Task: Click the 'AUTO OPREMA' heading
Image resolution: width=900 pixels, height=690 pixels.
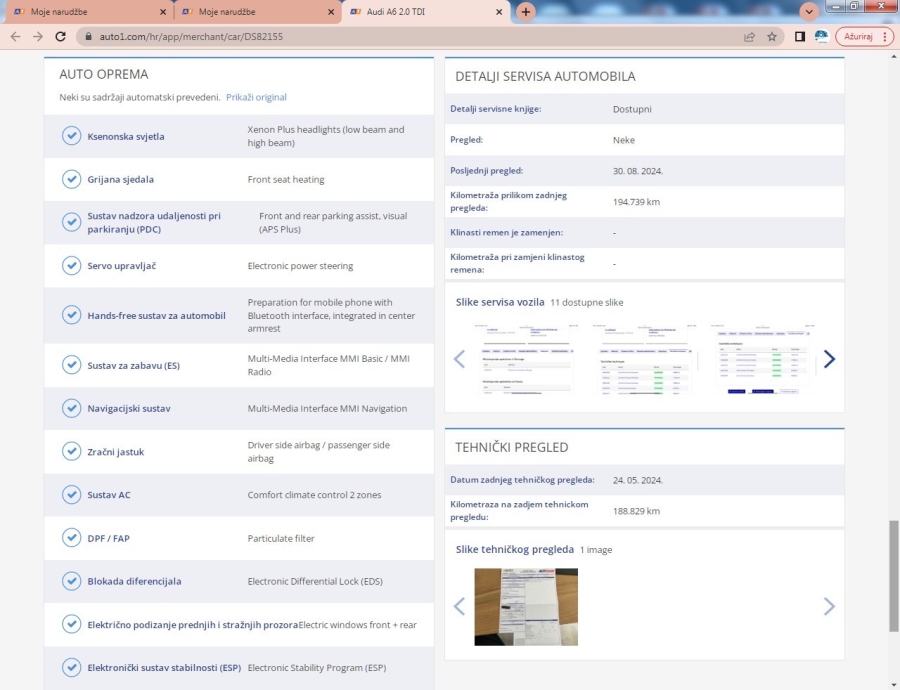Action: [x=103, y=74]
